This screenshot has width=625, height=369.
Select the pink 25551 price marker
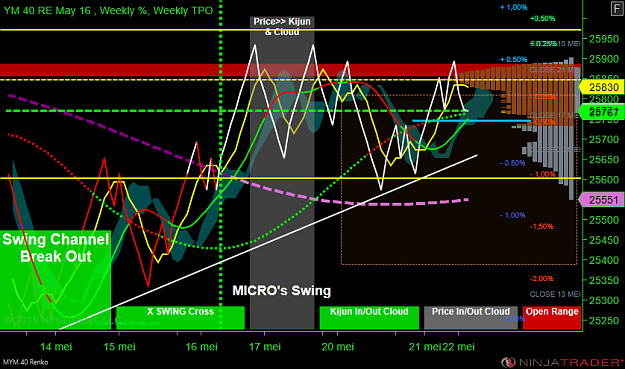601,200
